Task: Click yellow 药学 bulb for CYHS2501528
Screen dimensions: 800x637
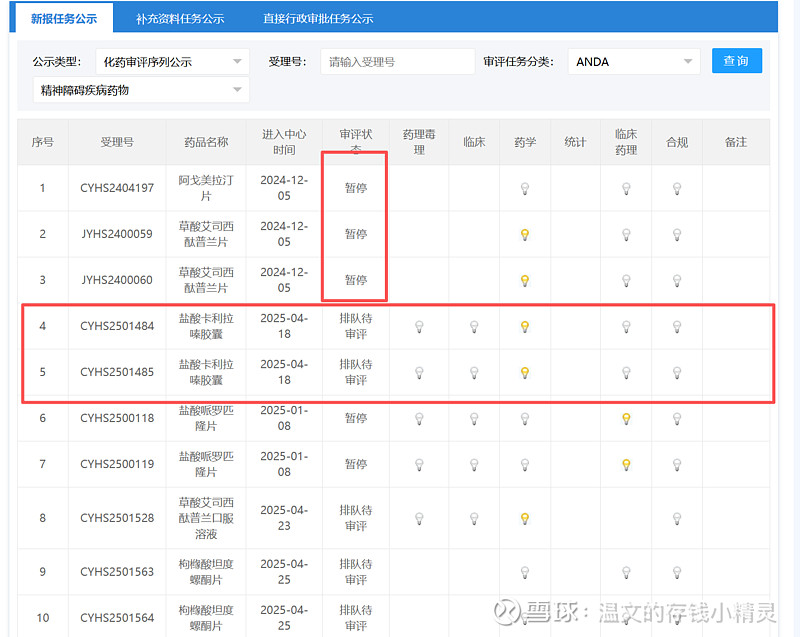Action: (525, 518)
